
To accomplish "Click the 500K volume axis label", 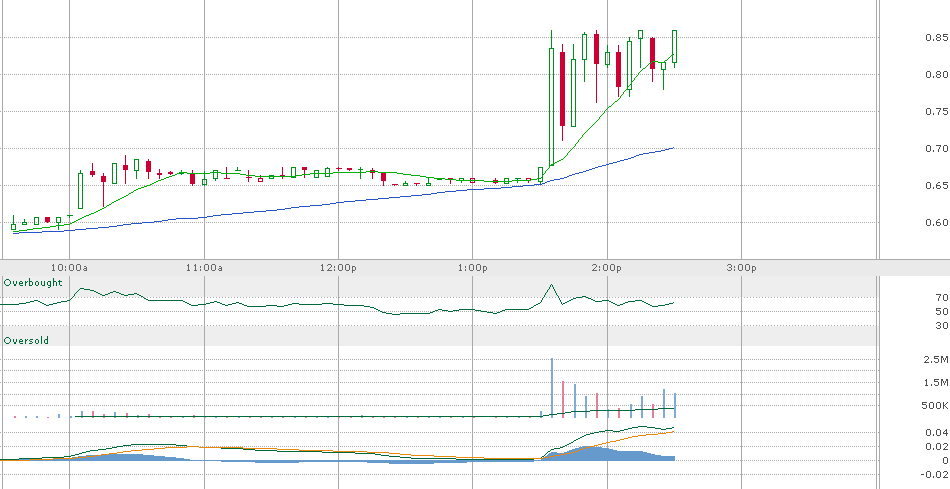I will tap(936, 405).
